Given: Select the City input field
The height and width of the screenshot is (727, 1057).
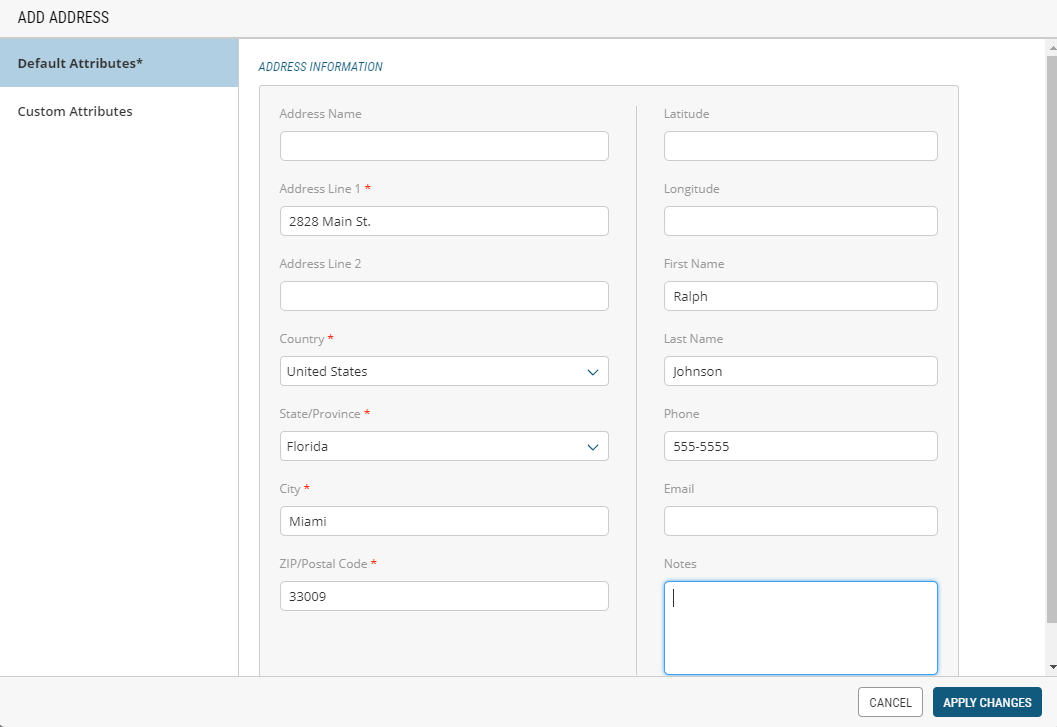Looking at the screenshot, I should click(443, 521).
